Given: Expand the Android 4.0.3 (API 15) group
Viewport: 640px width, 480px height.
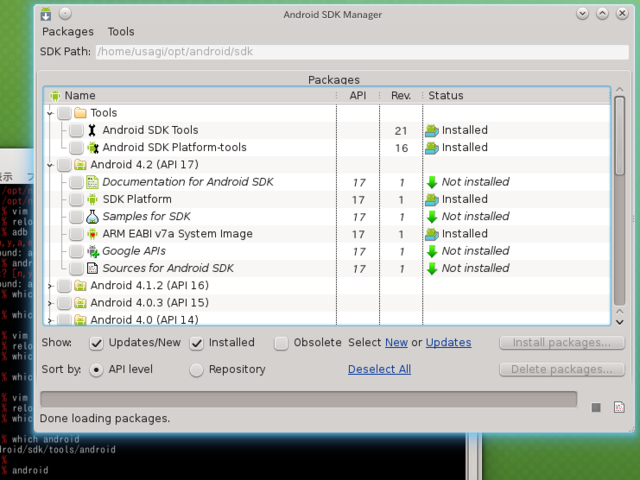Looking at the screenshot, I should [50, 303].
